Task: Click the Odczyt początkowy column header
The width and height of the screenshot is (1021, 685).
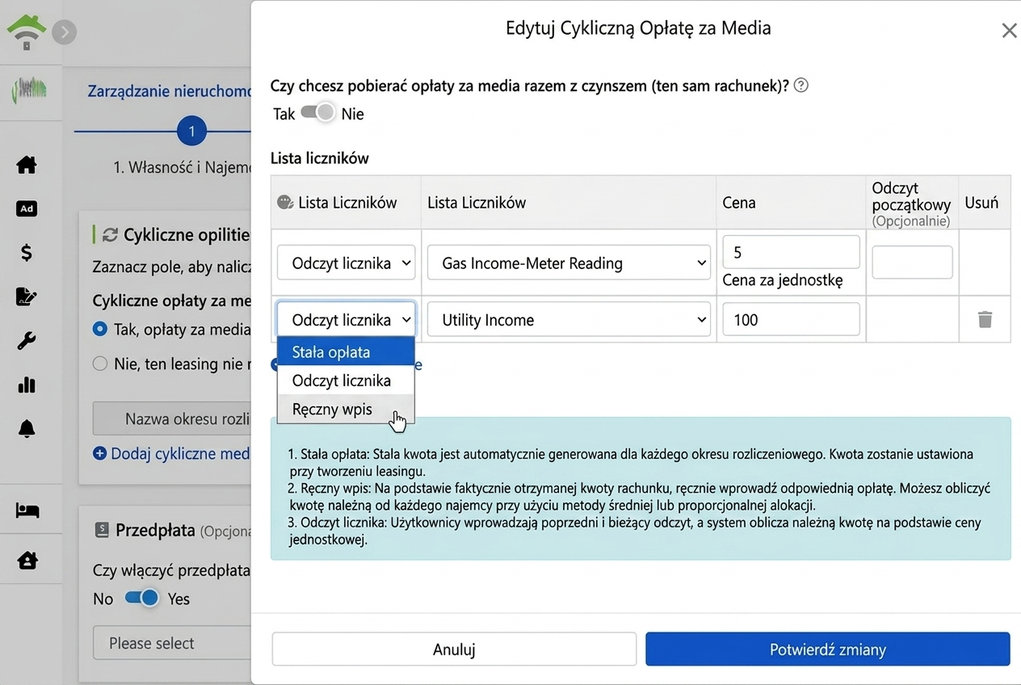Action: [x=911, y=204]
